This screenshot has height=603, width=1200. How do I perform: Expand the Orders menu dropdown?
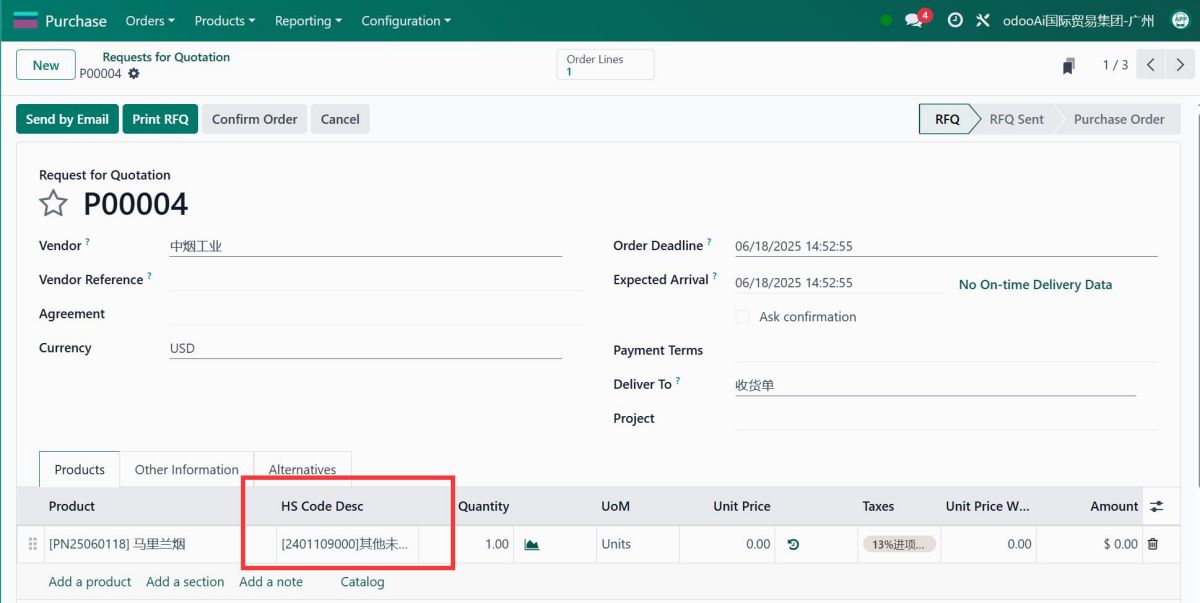point(150,20)
